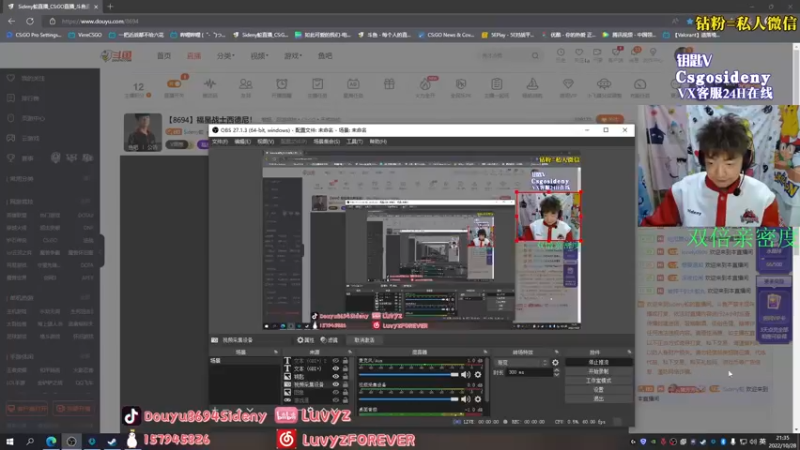Click 鱼吧 in Douyu navigation

(x=324, y=56)
